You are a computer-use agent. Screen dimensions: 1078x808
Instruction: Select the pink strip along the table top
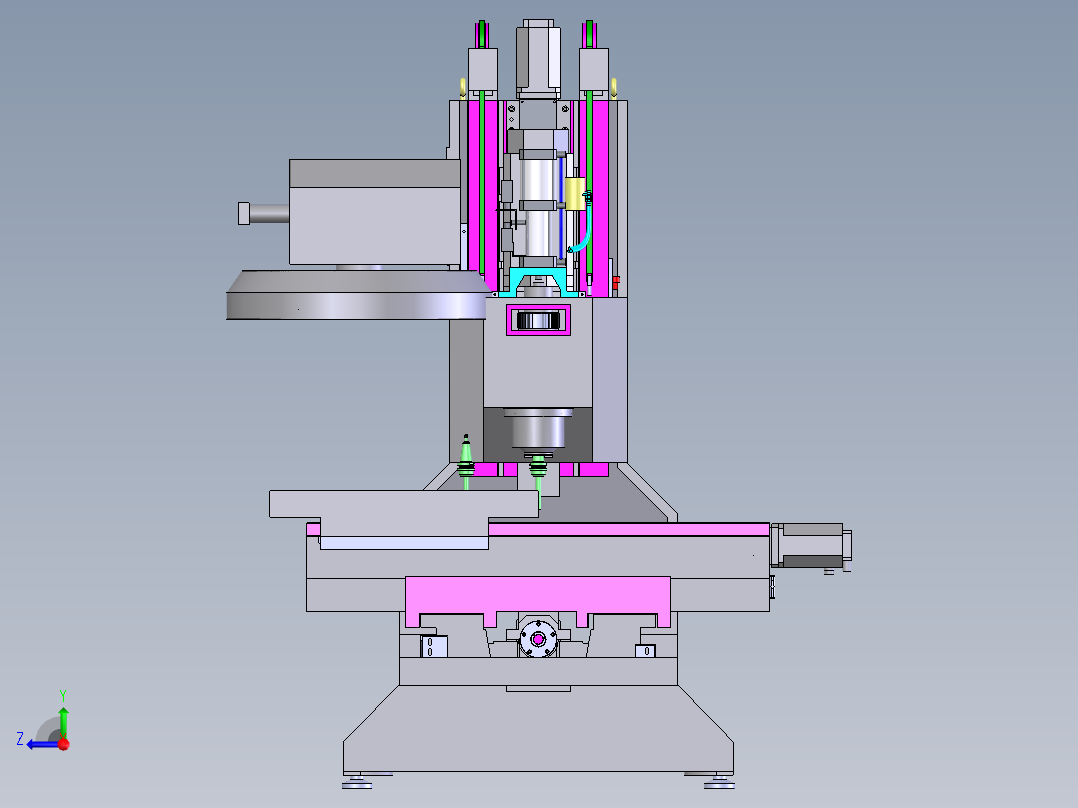click(x=628, y=529)
